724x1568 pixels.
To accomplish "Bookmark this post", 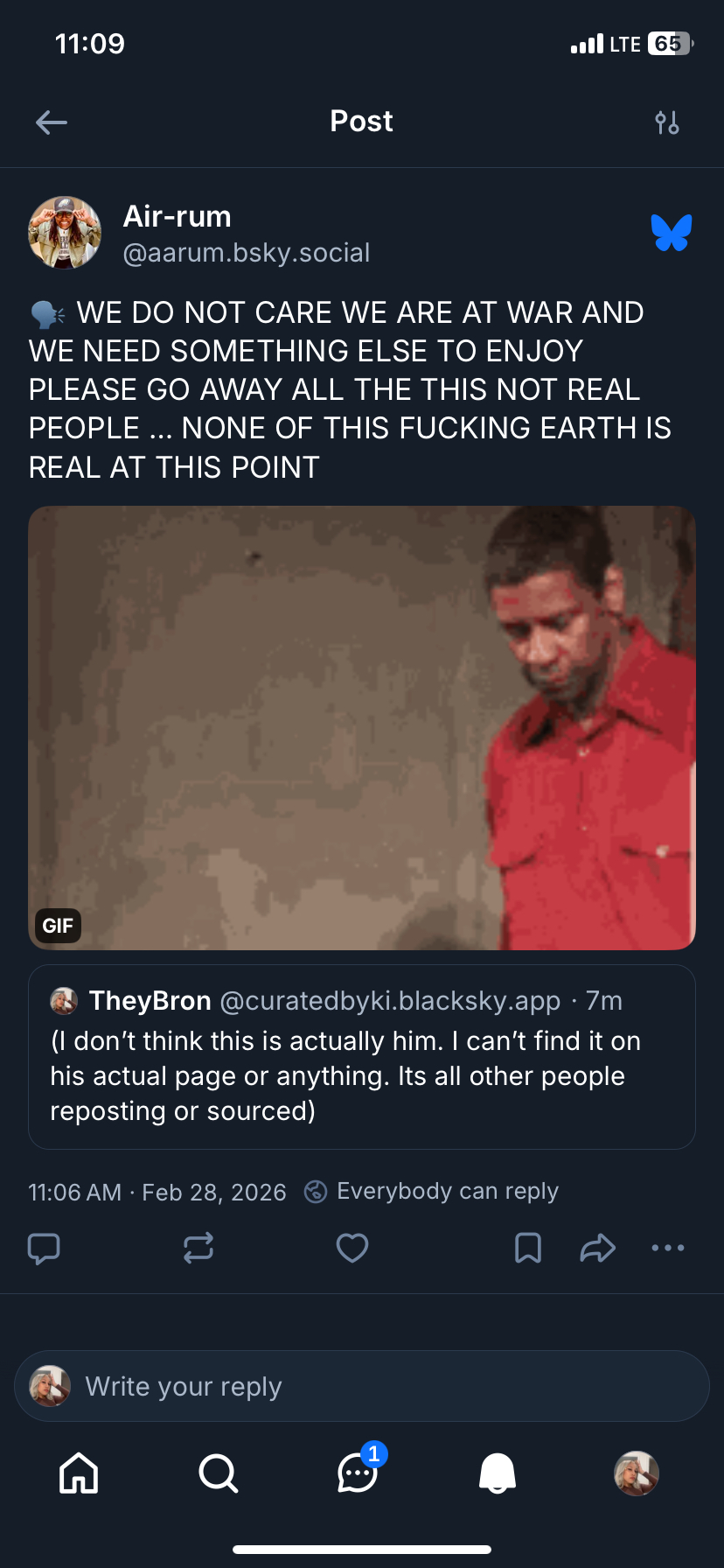I will point(528,1248).
